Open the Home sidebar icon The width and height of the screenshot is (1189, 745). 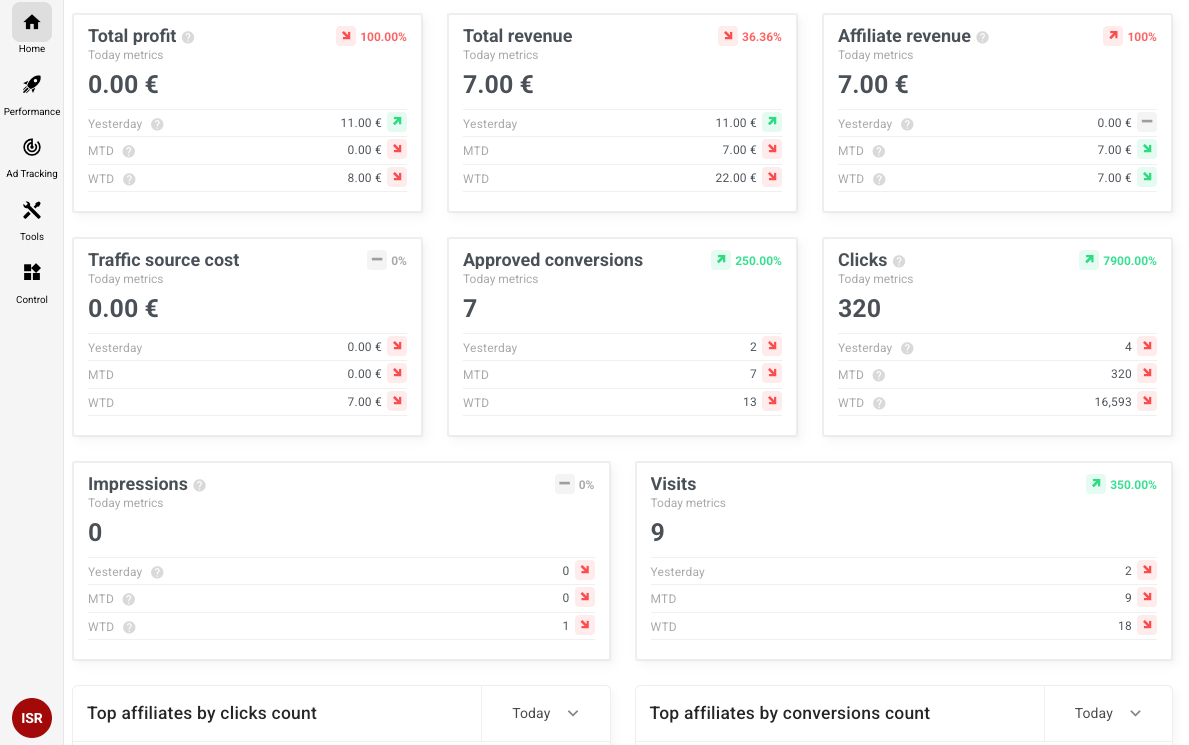(x=32, y=23)
